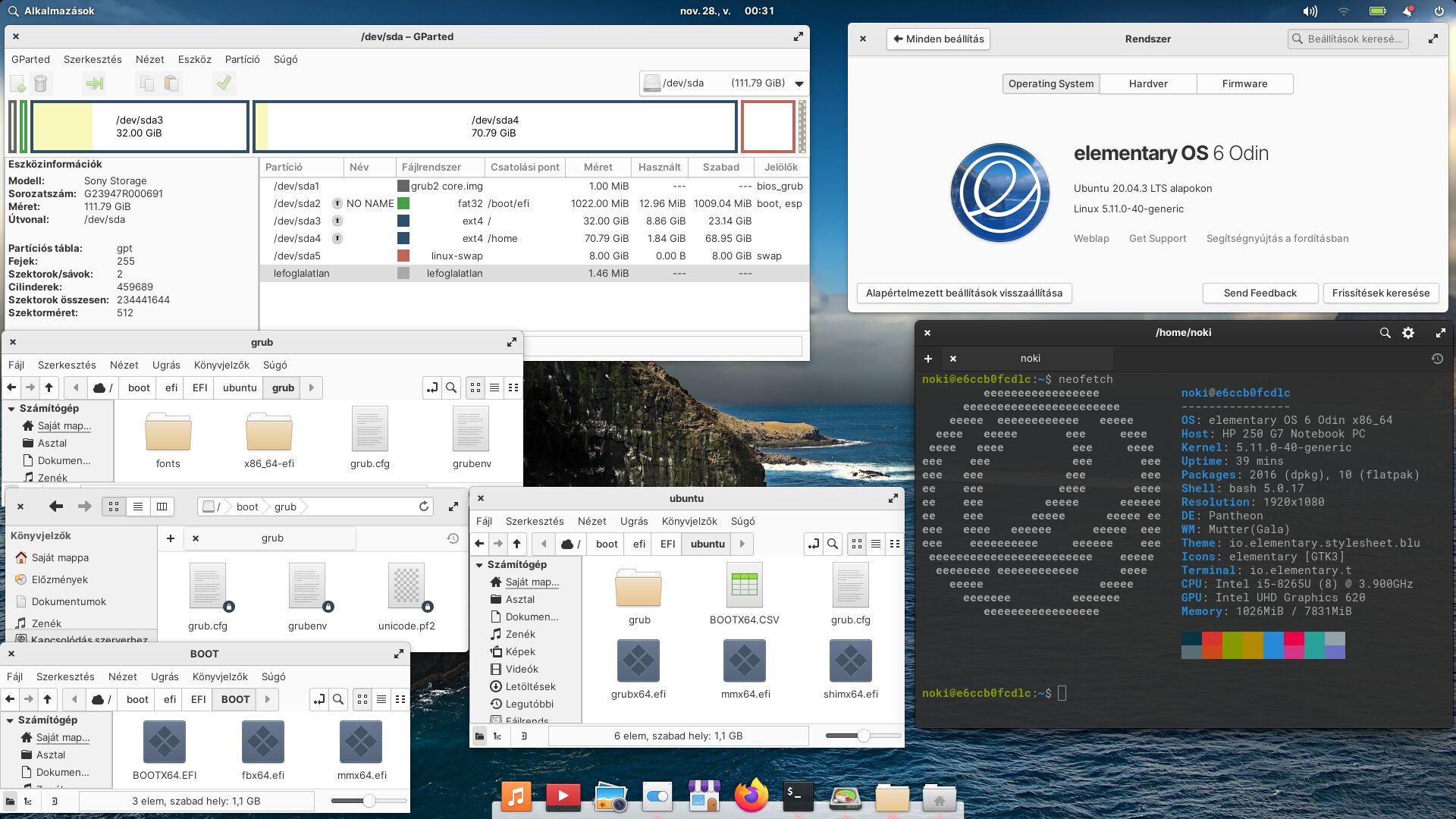Click the paste partition icon in GParted
This screenshot has width=1456, height=819.
click(171, 83)
